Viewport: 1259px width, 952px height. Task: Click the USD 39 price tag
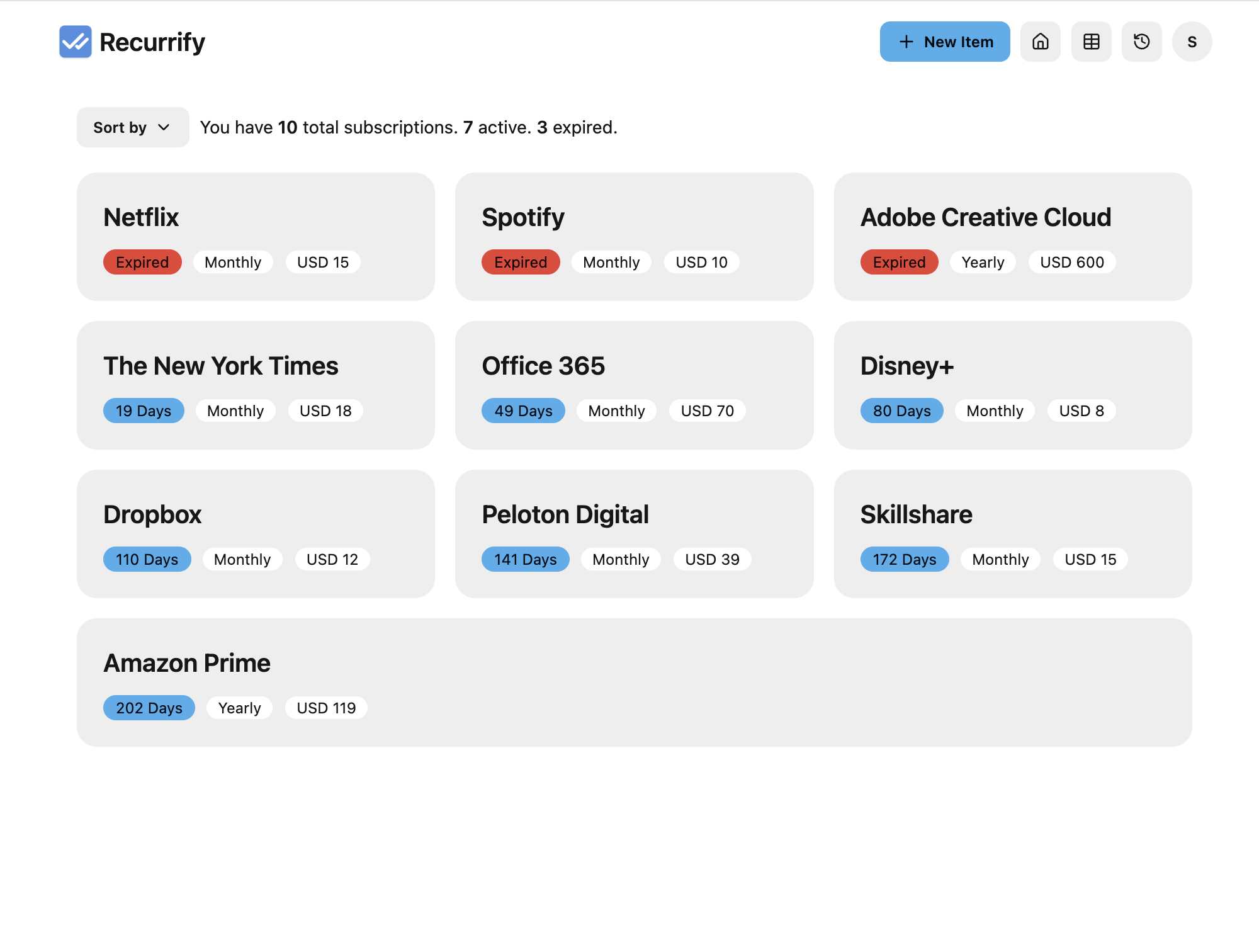pos(712,559)
